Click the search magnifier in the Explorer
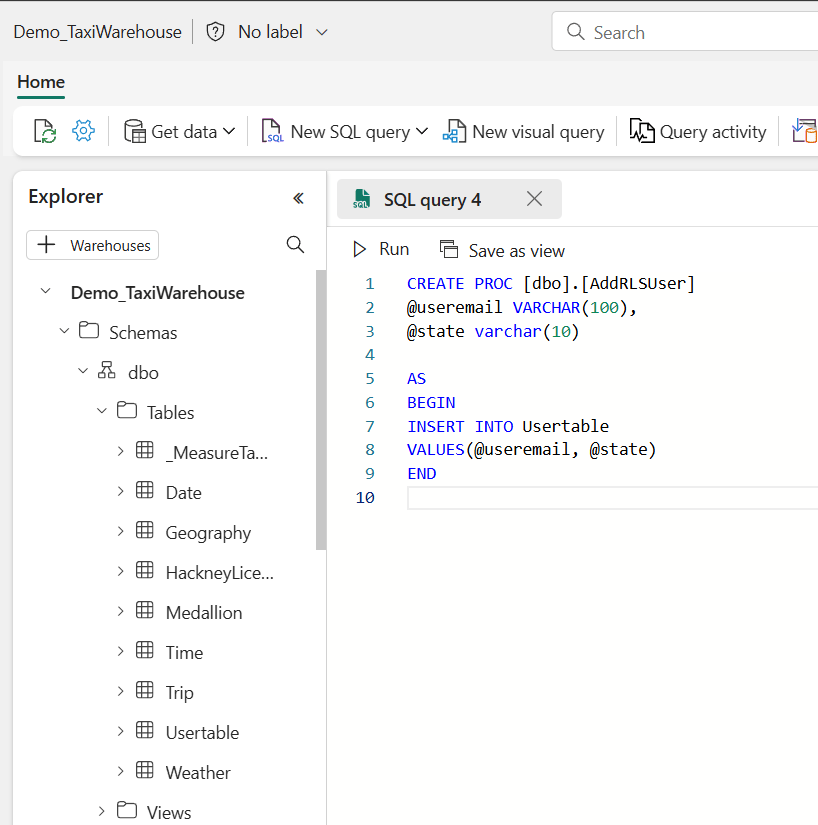 [x=295, y=245]
